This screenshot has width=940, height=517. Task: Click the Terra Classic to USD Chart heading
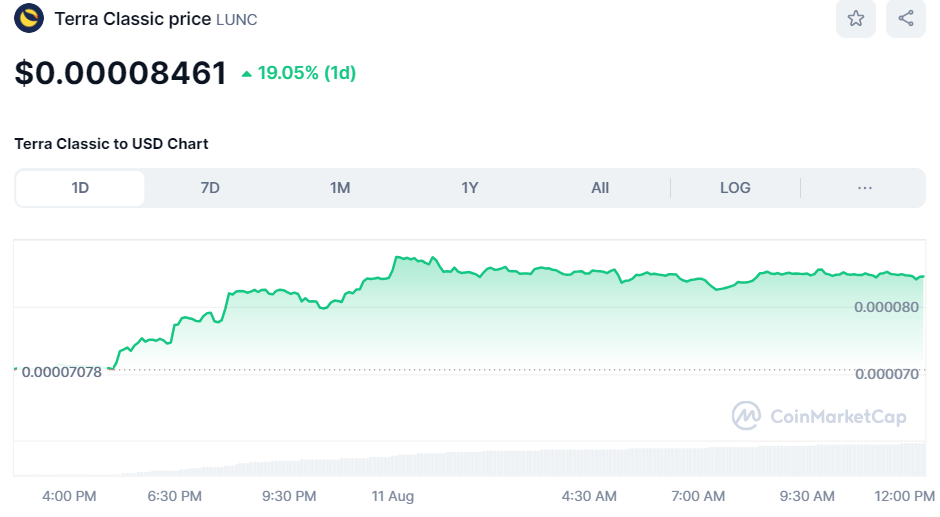[x=112, y=144]
